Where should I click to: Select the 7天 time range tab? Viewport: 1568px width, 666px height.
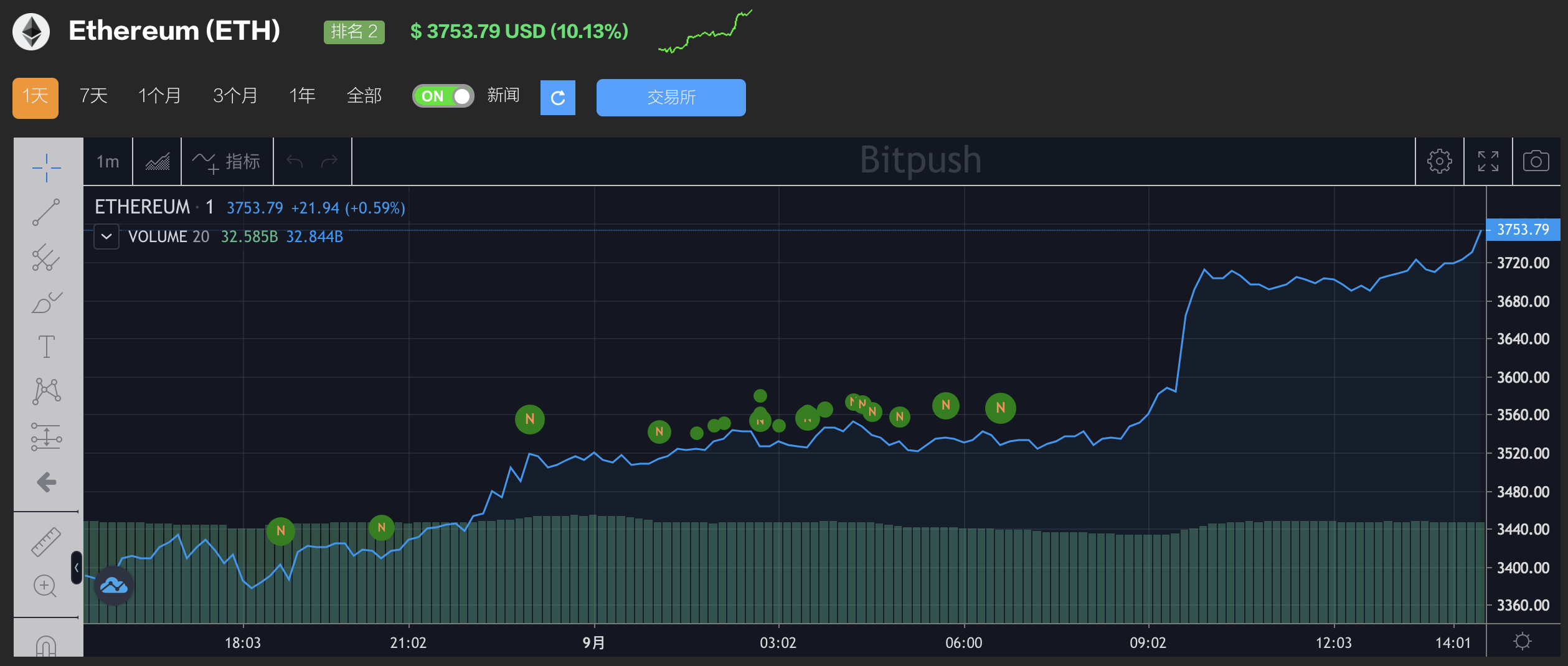pos(93,96)
